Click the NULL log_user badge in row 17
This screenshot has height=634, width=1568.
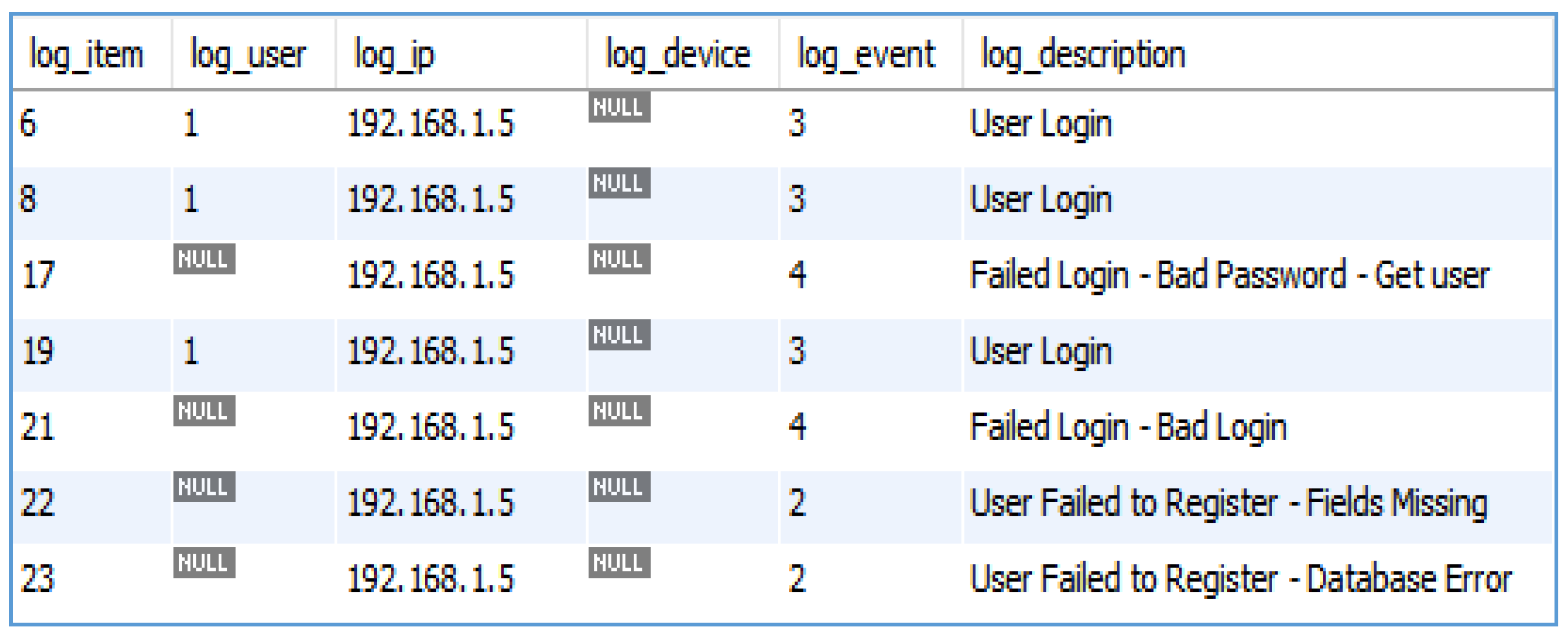204,259
